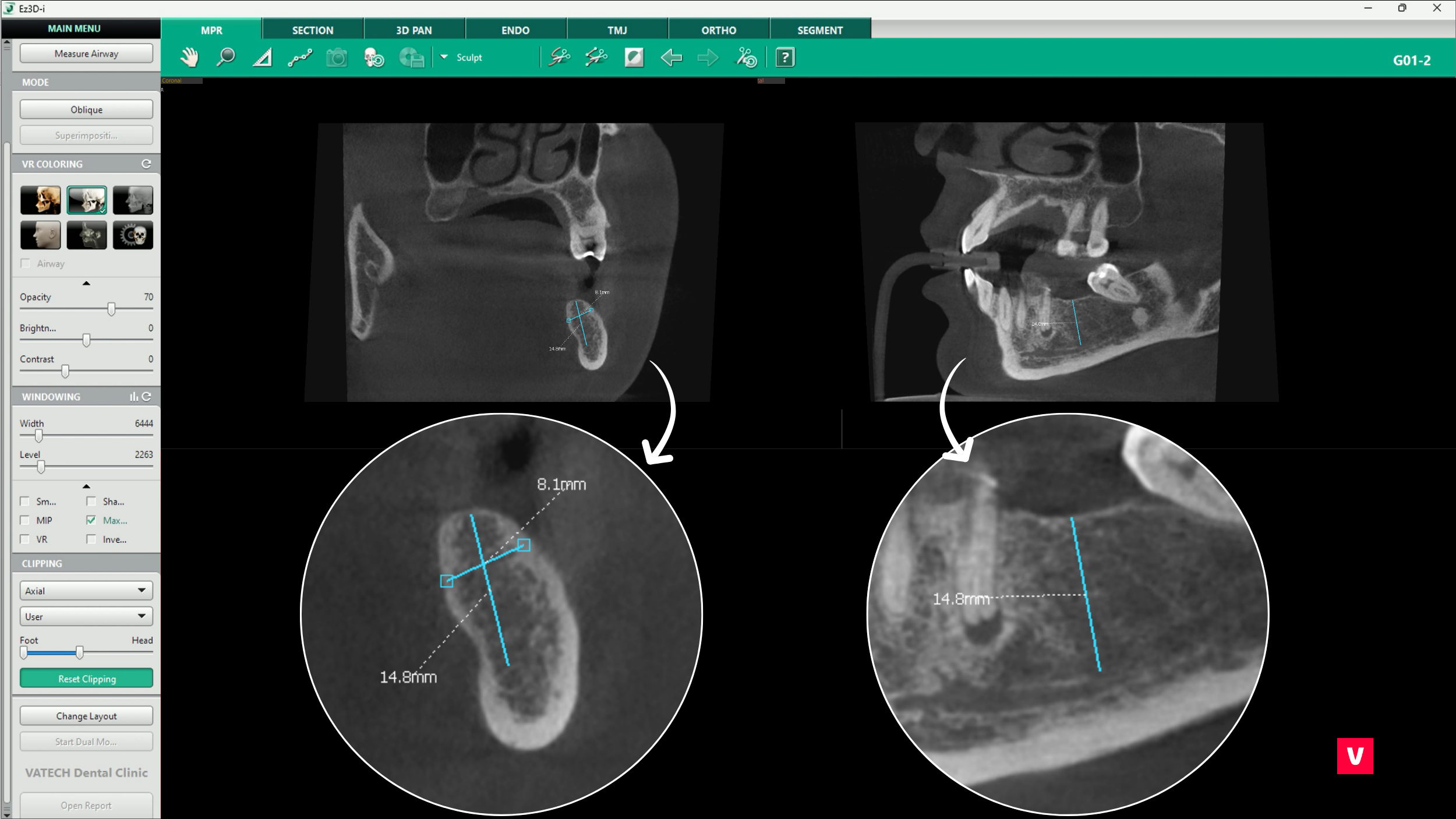Click the Reset Clipping button
The width and height of the screenshot is (1456, 819).
[86, 679]
